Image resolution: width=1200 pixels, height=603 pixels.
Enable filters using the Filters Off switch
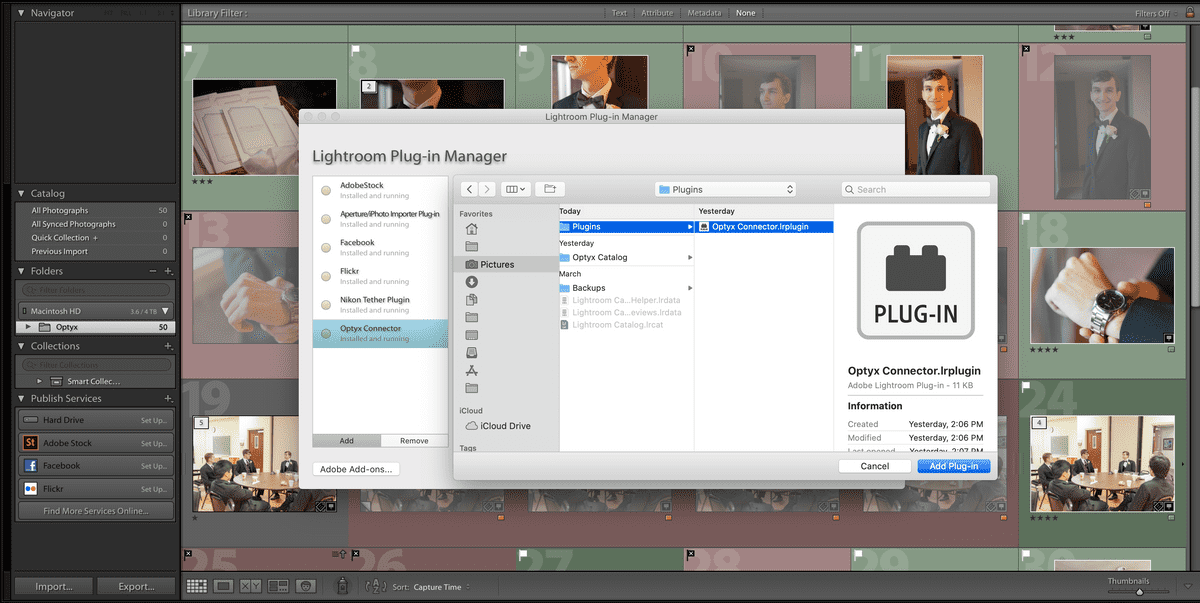pos(1152,12)
